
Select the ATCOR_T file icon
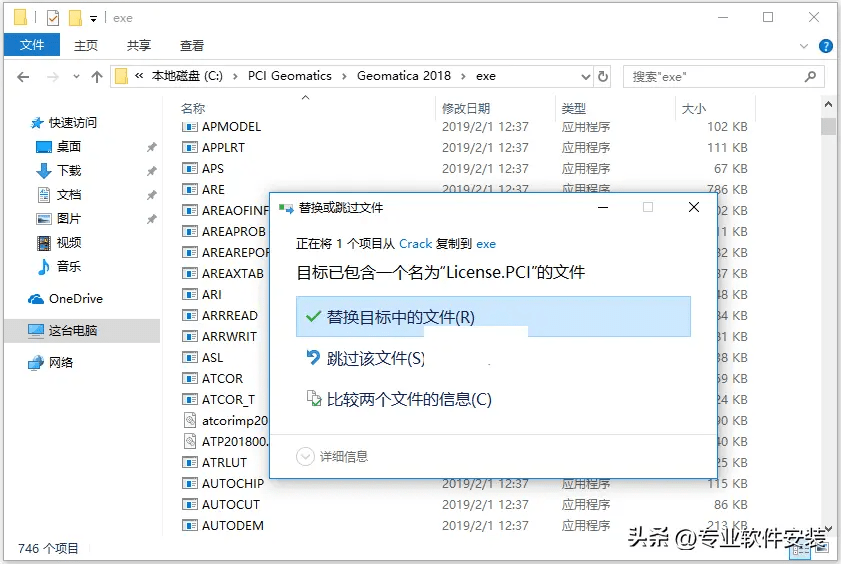(x=189, y=399)
